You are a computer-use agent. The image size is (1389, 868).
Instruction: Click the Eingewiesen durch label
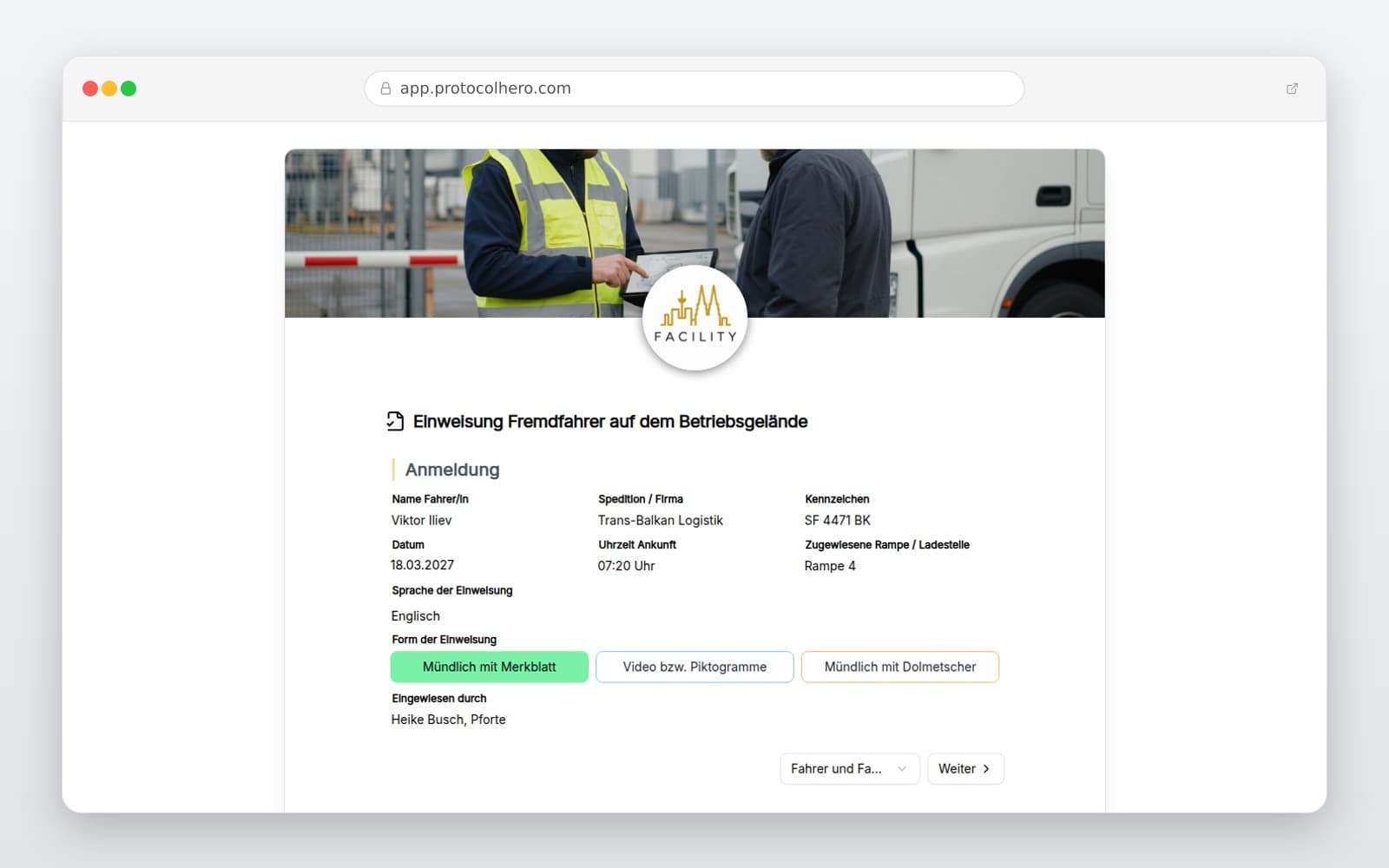coord(439,699)
